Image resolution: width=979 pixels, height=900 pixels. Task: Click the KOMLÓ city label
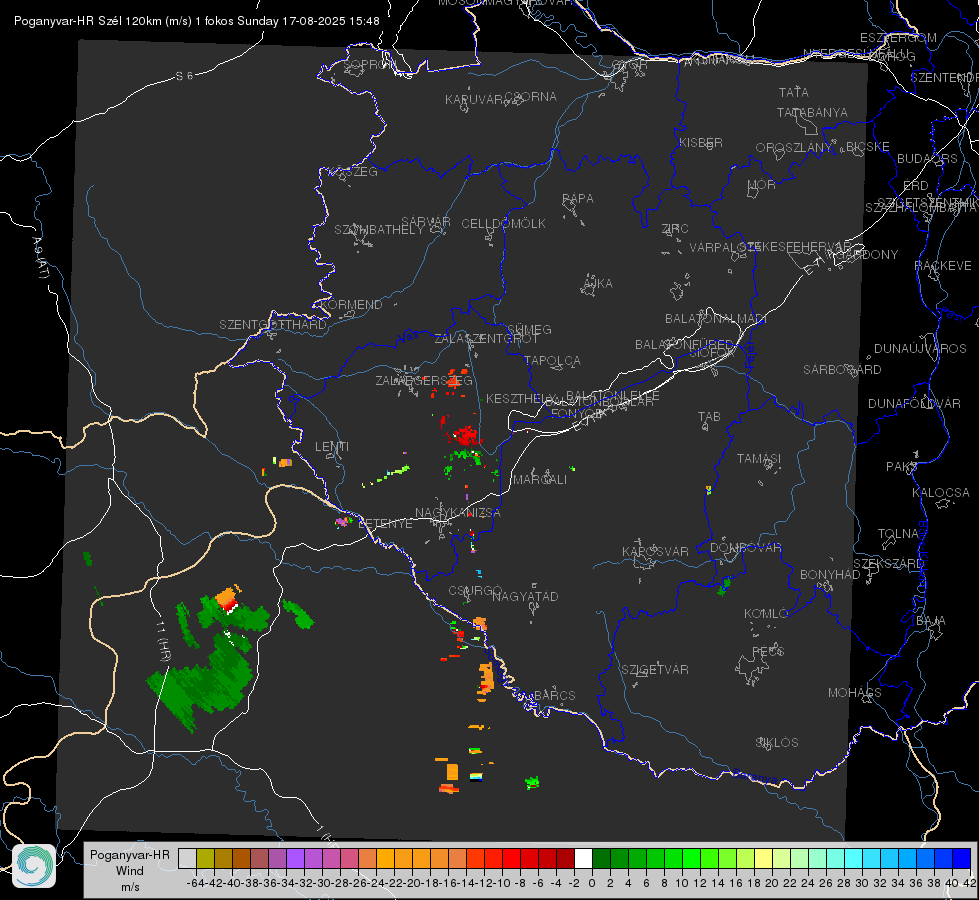(766, 614)
